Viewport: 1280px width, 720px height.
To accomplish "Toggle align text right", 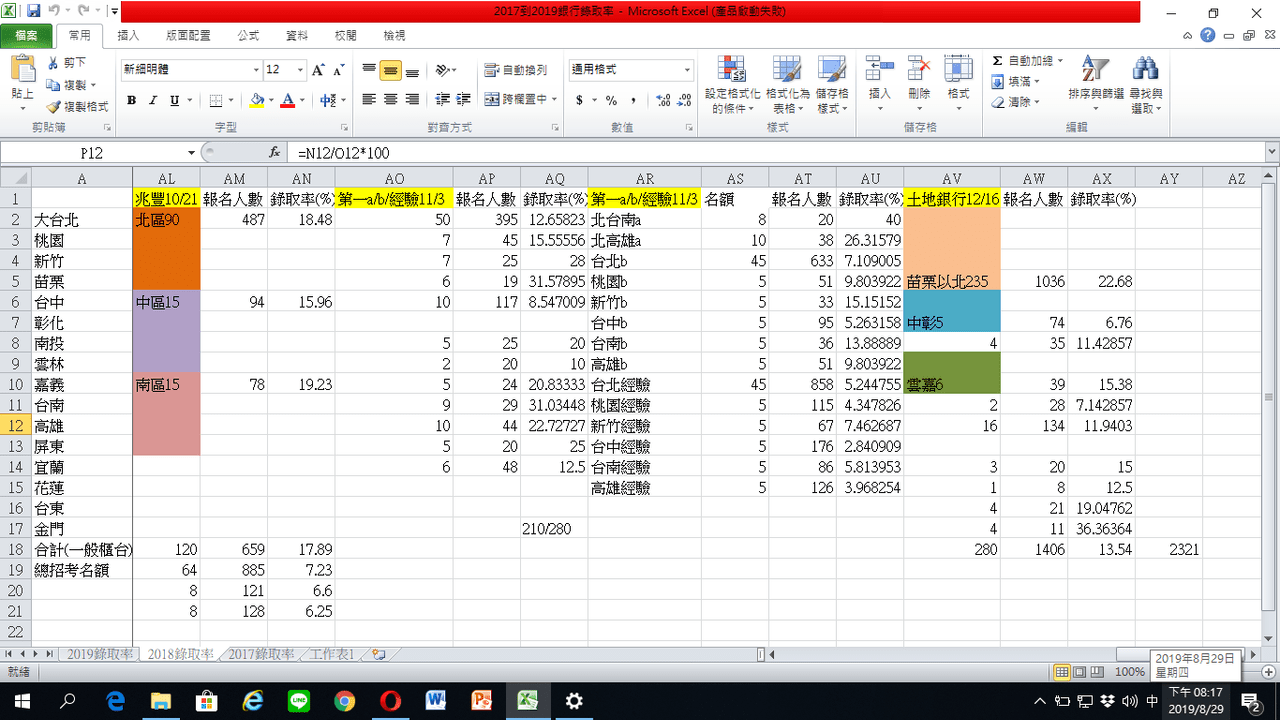I will click(412, 100).
